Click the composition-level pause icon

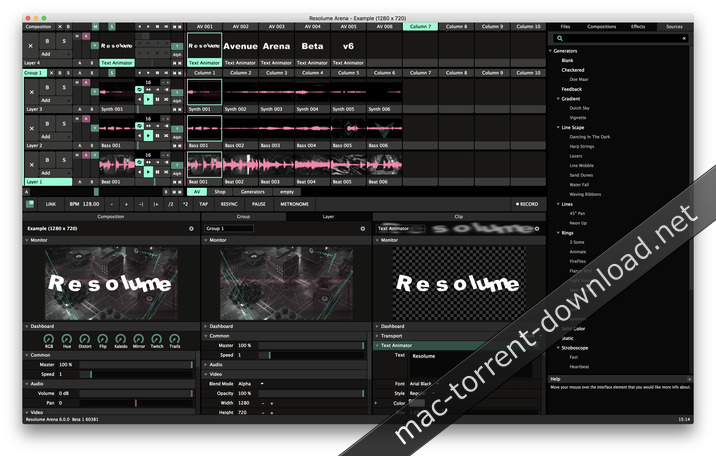click(158, 27)
